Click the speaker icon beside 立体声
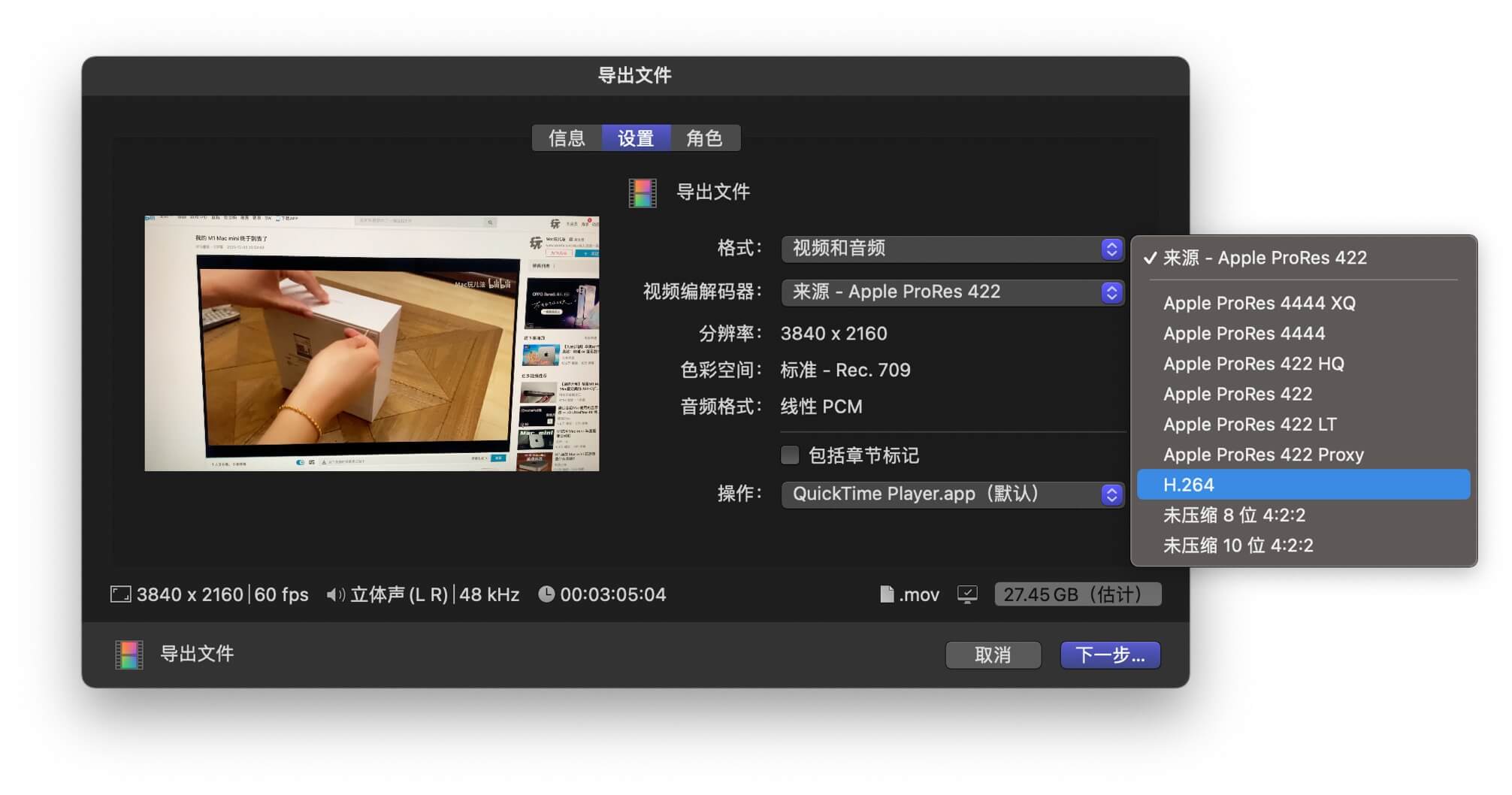 [335, 595]
